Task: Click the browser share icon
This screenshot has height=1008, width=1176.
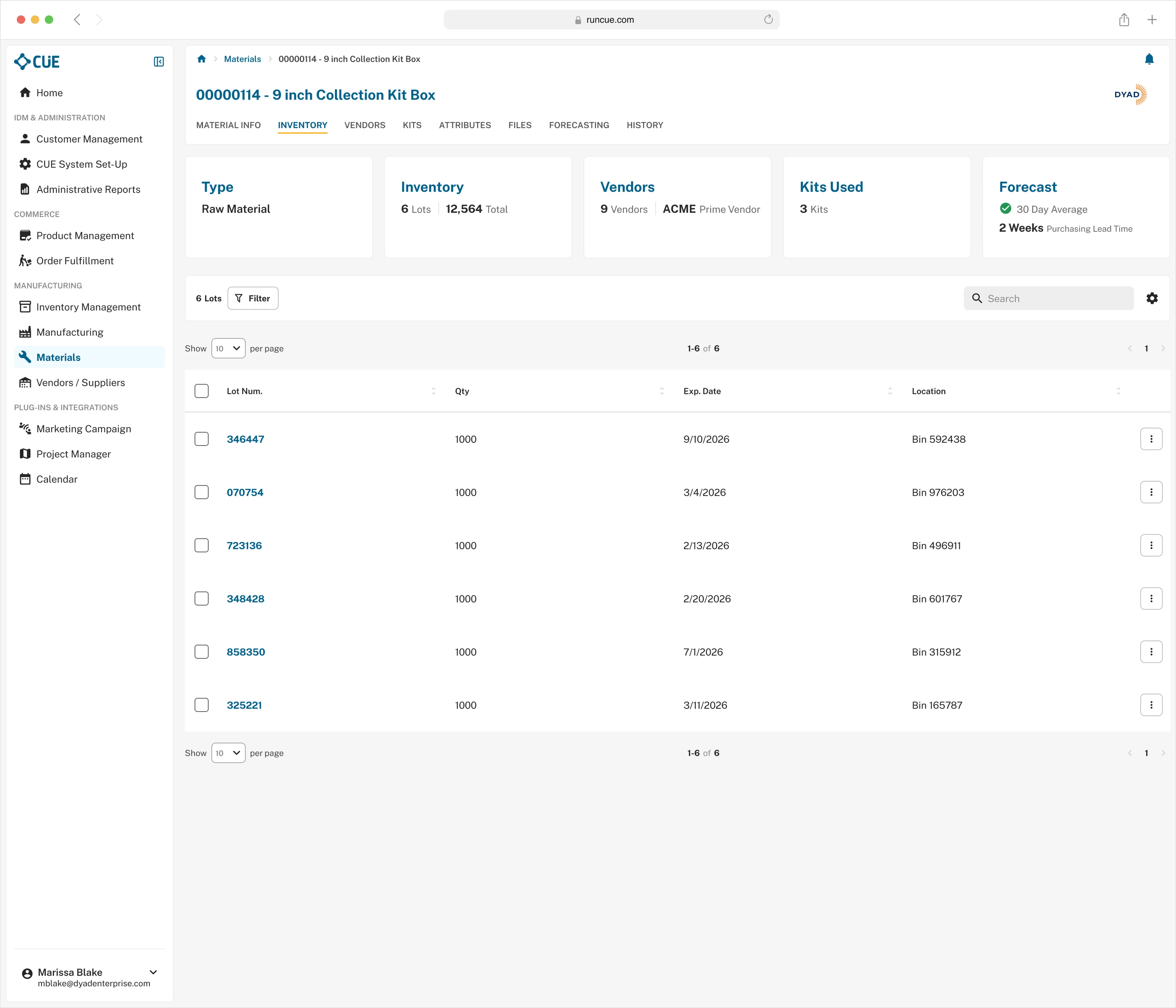Action: pos(1124,20)
